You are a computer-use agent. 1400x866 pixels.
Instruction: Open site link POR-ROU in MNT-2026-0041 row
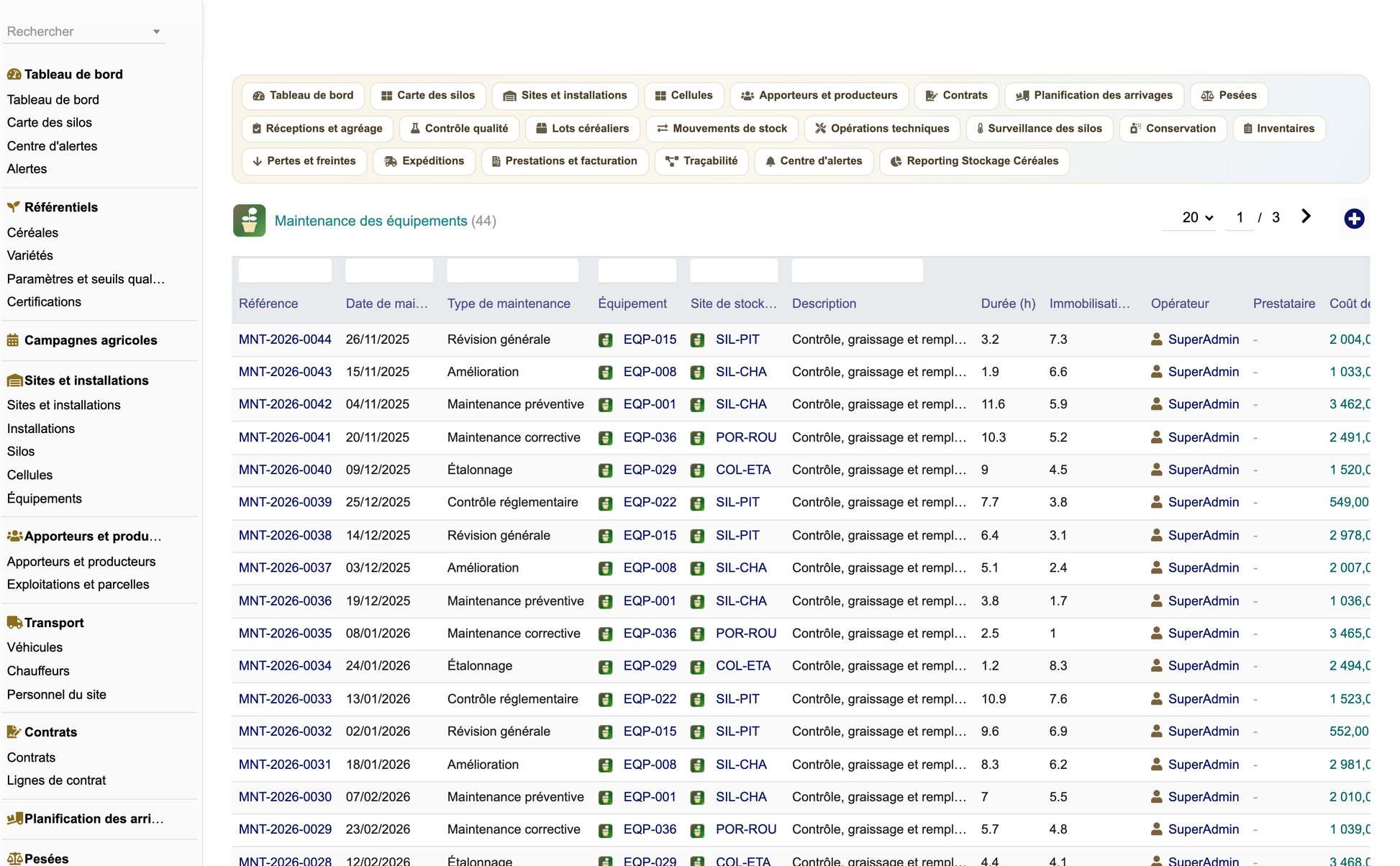click(746, 437)
